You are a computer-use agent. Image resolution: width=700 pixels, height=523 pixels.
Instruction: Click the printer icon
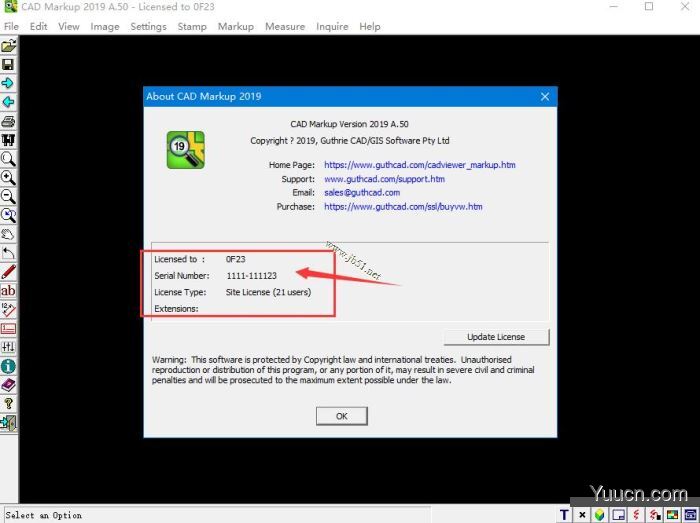[8, 121]
